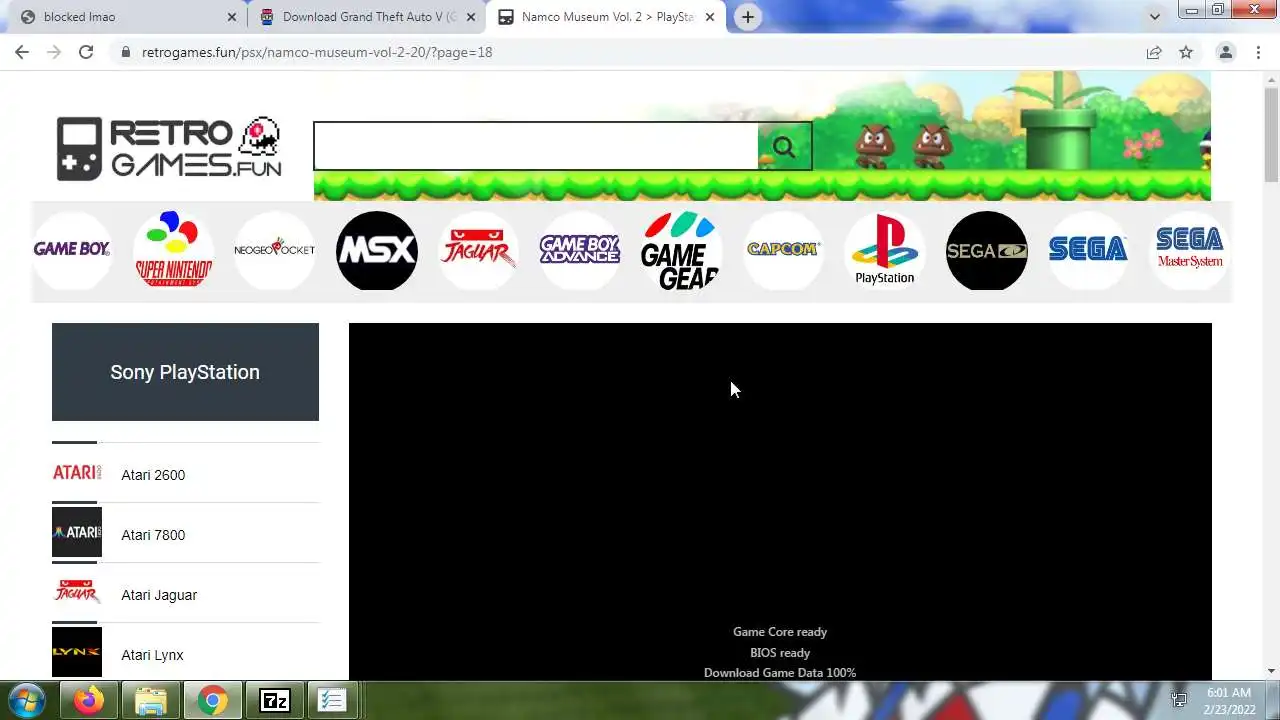
Task: Click the search magnifier button
Action: [784, 147]
